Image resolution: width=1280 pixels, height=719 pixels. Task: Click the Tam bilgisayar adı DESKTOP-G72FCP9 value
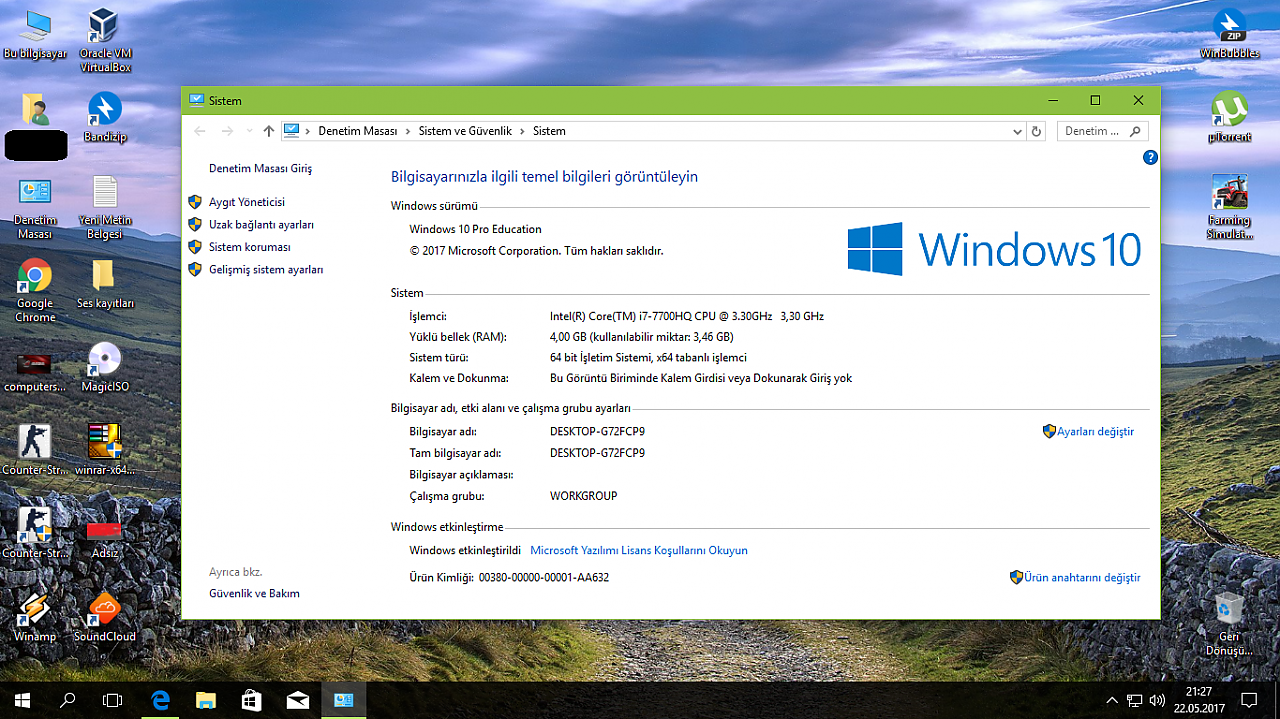pos(598,453)
